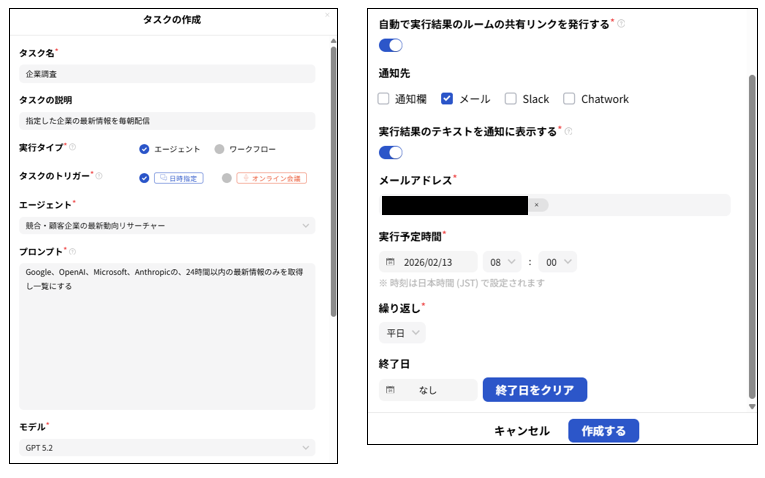The height and width of the screenshot is (478, 765).
Task: Click help icon next to プロンプト label
Action: 72,251
